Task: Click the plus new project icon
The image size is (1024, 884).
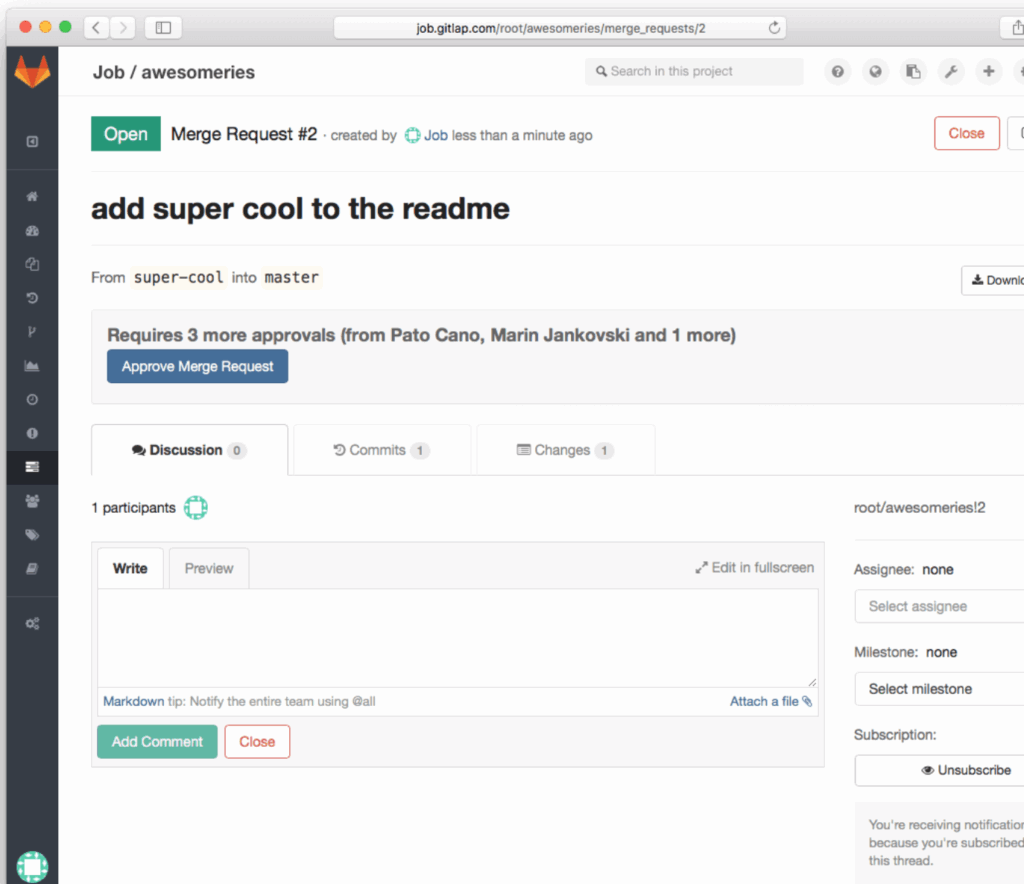Action: point(988,72)
